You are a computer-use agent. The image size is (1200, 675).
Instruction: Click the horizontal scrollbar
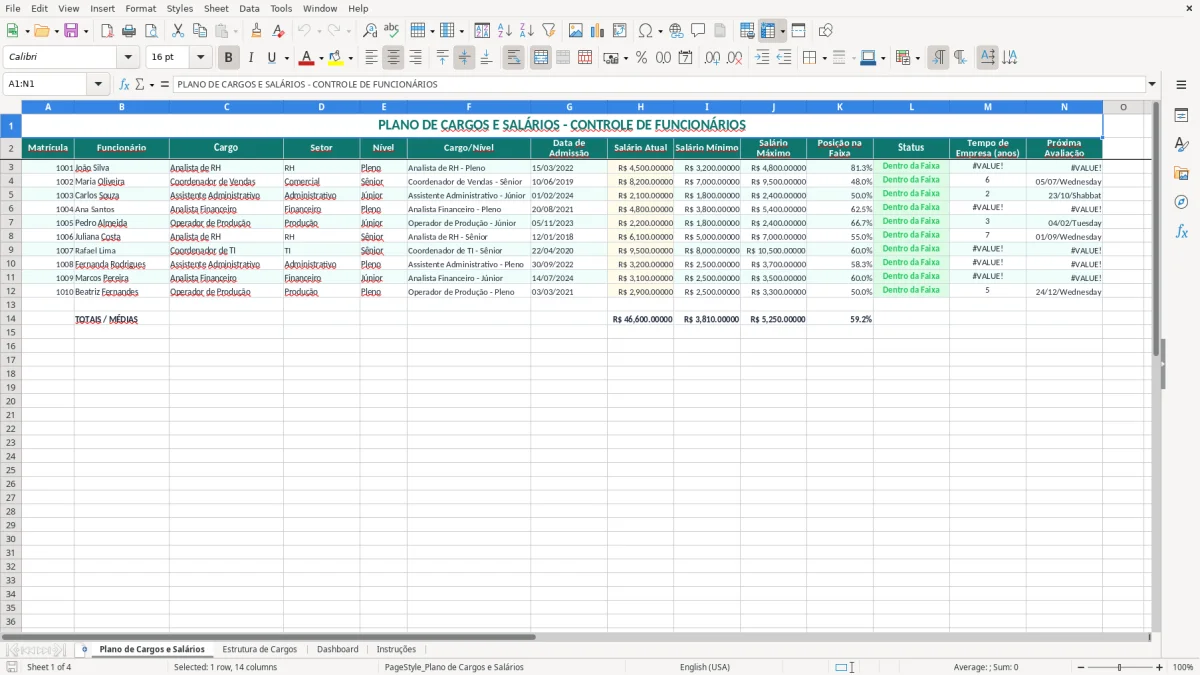[268, 636]
